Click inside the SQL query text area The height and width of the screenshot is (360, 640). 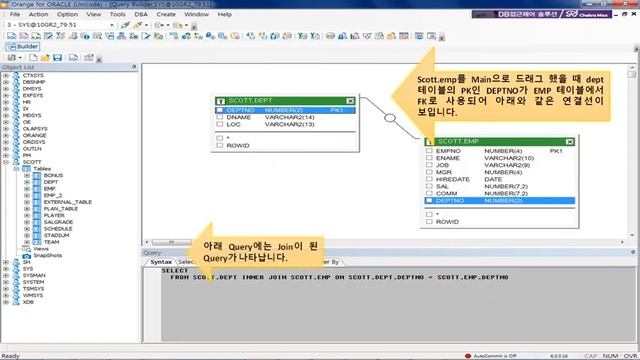(x=398, y=304)
